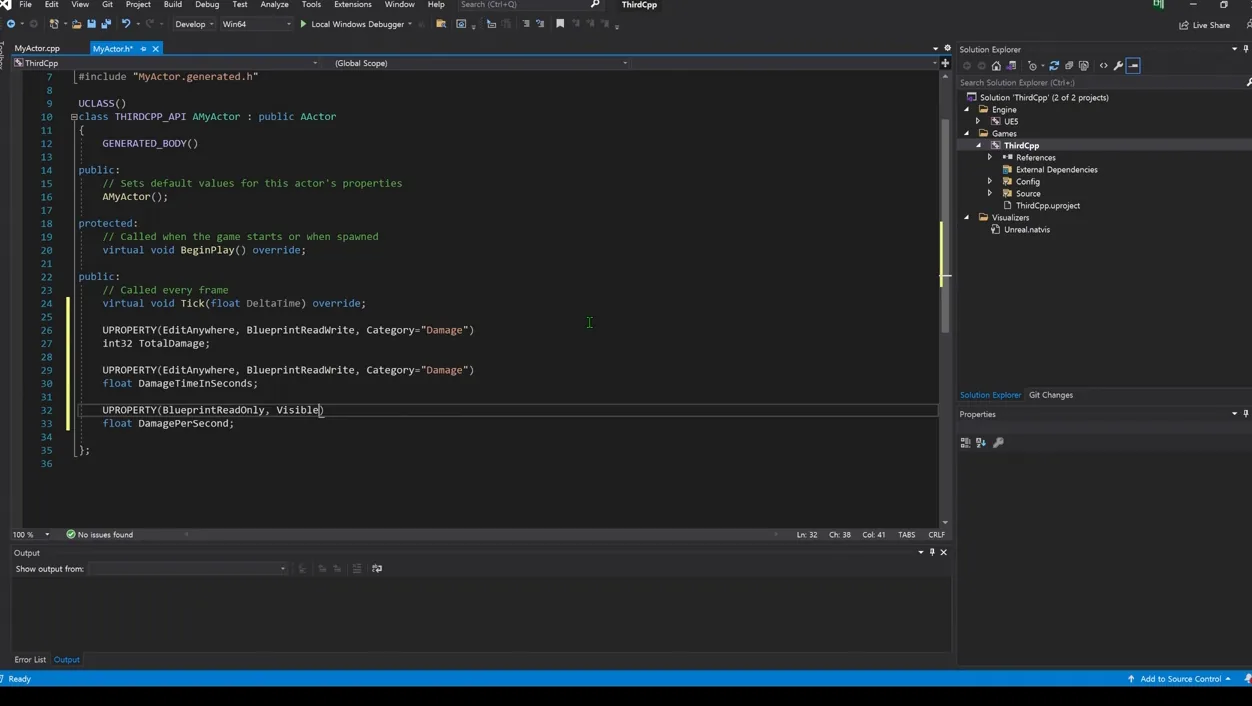Open the Build menu
1252x706 pixels.
coord(173,5)
